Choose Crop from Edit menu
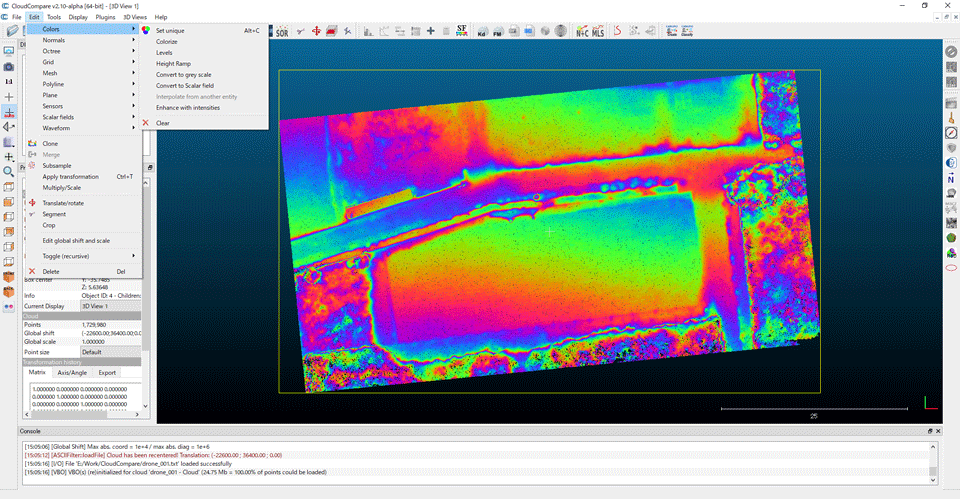Image resolution: width=960 pixels, height=499 pixels. click(x=83, y=225)
